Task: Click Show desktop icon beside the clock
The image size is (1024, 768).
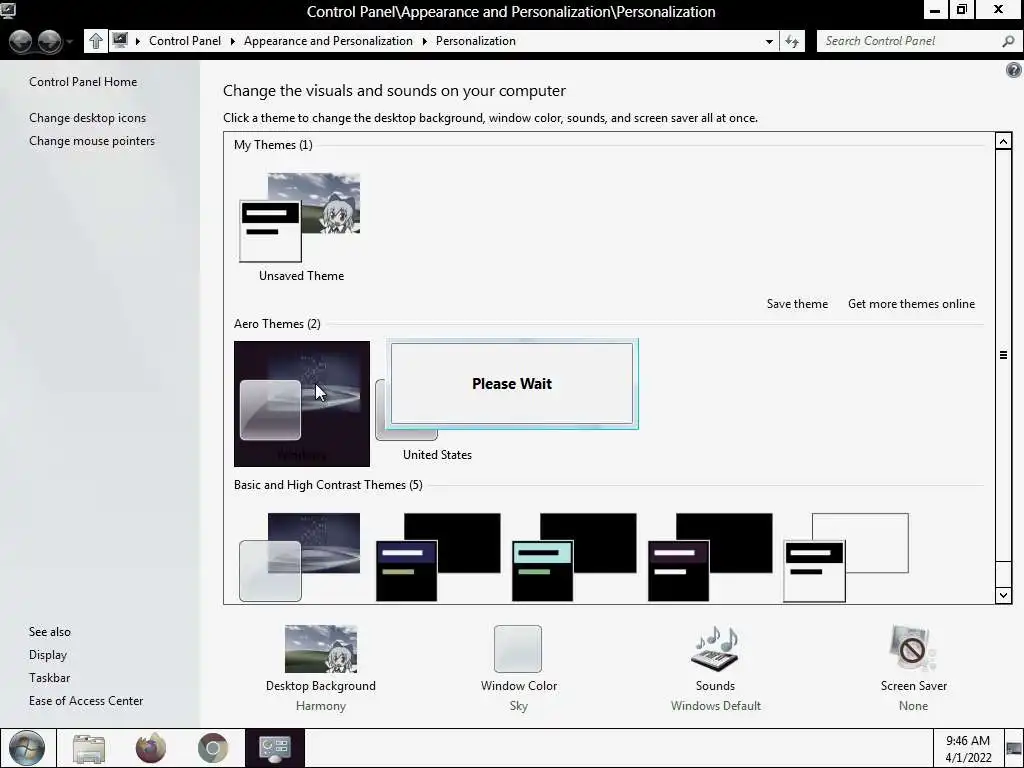Action: [1014, 748]
